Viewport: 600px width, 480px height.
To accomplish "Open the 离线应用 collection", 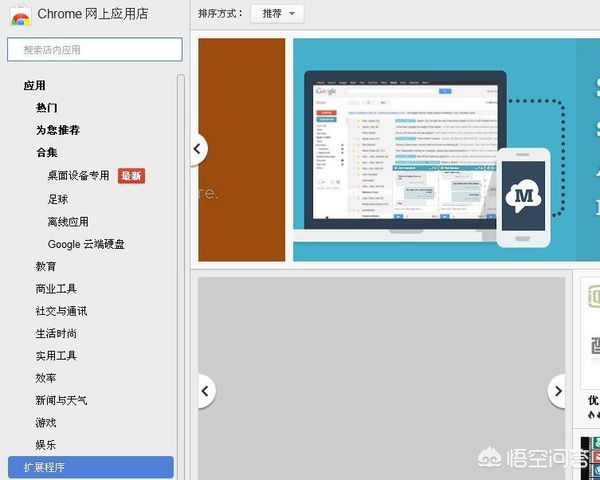I will [x=68, y=222].
